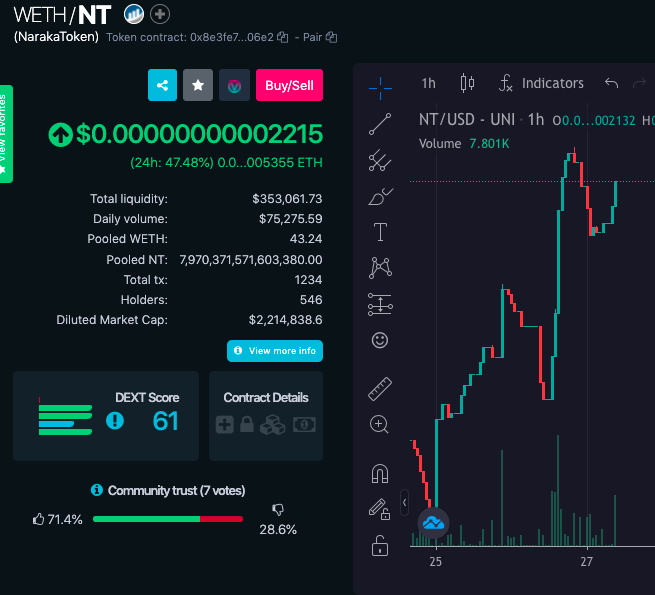This screenshot has height=595, width=655.
Task: Click the Contract Details lock icon
Action: coord(247,425)
